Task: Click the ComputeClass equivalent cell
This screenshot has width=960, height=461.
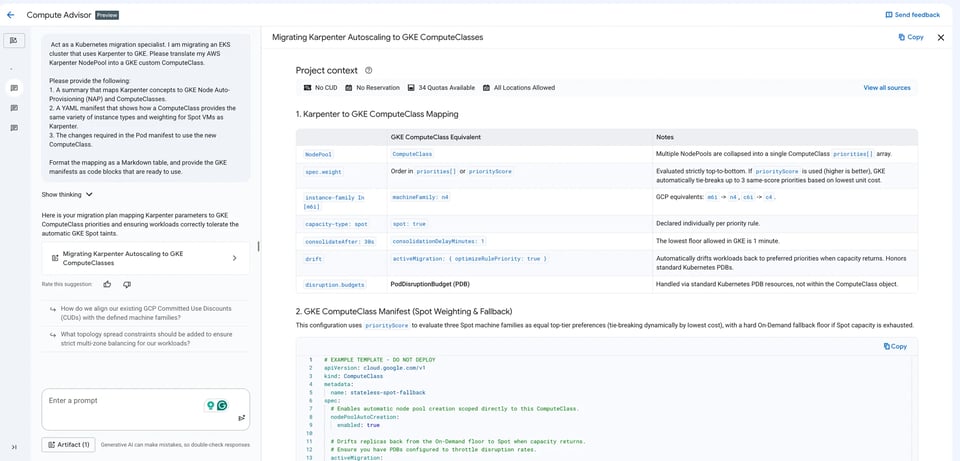Action: tap(520, 154)
